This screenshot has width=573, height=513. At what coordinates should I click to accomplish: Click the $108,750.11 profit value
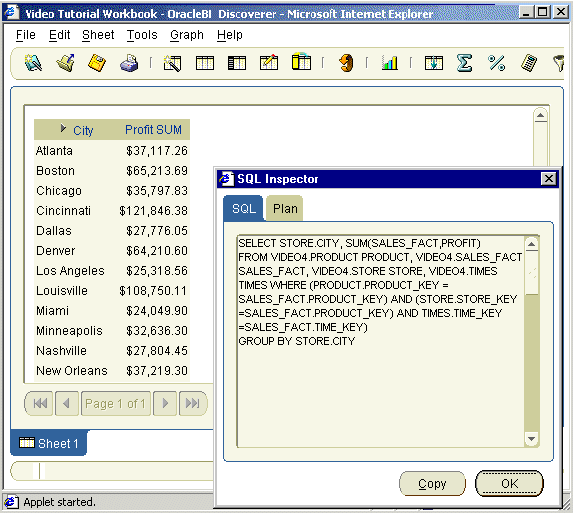coord(153,290)
